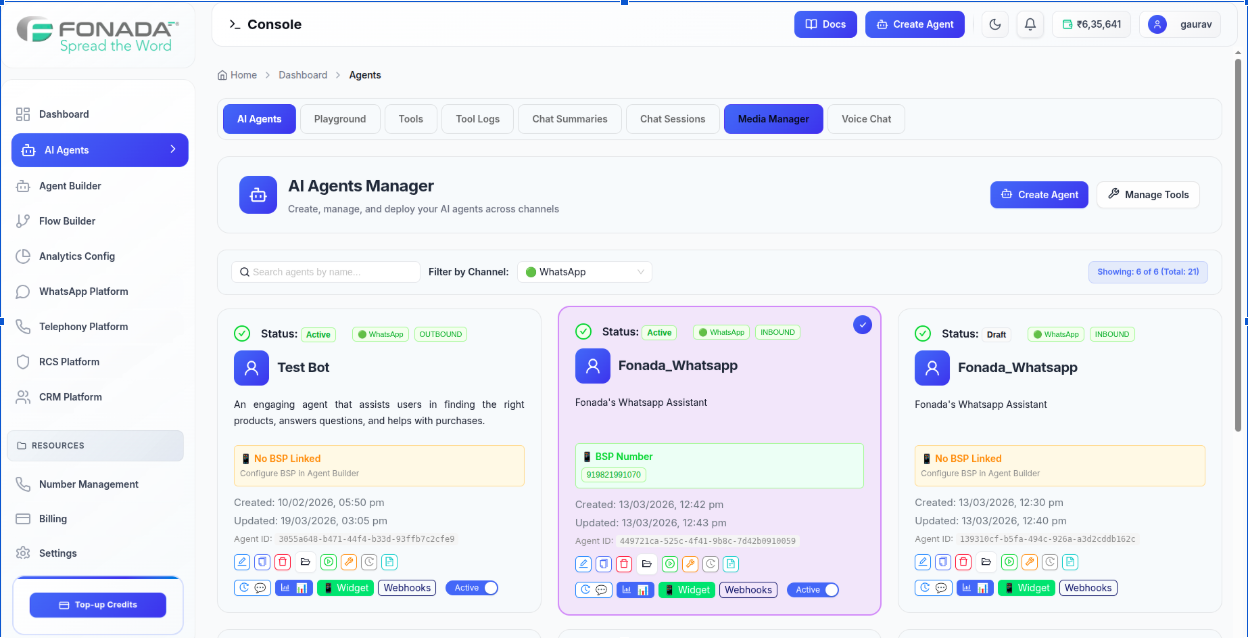
Task: Select the Media Manager tab
Action: tap(774, 119)
